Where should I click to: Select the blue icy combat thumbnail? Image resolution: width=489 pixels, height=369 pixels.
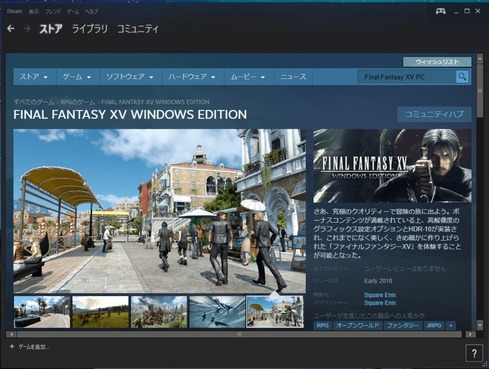tap(217, 312)
